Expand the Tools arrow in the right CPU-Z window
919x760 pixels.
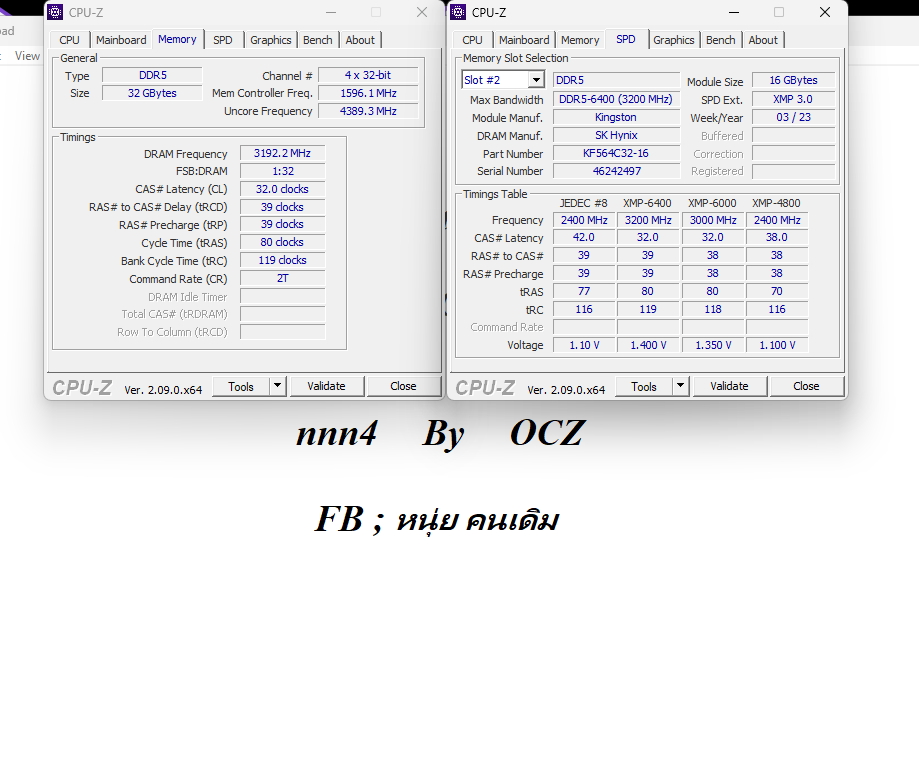tap(680, 386)
